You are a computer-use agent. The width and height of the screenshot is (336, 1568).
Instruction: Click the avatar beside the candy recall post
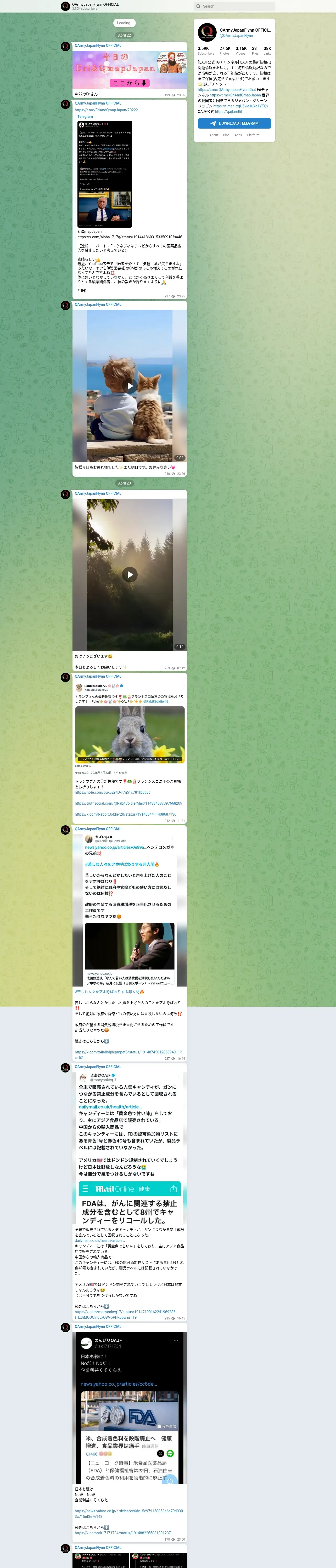click(65, 1068)
